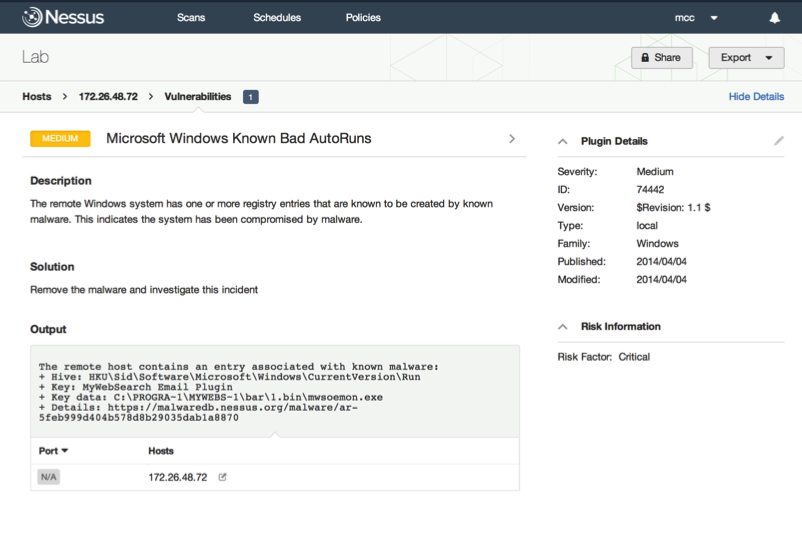Click the Published date 2014/04/04
This screenshot has width=802, height=536.
[x=661, y=261]
